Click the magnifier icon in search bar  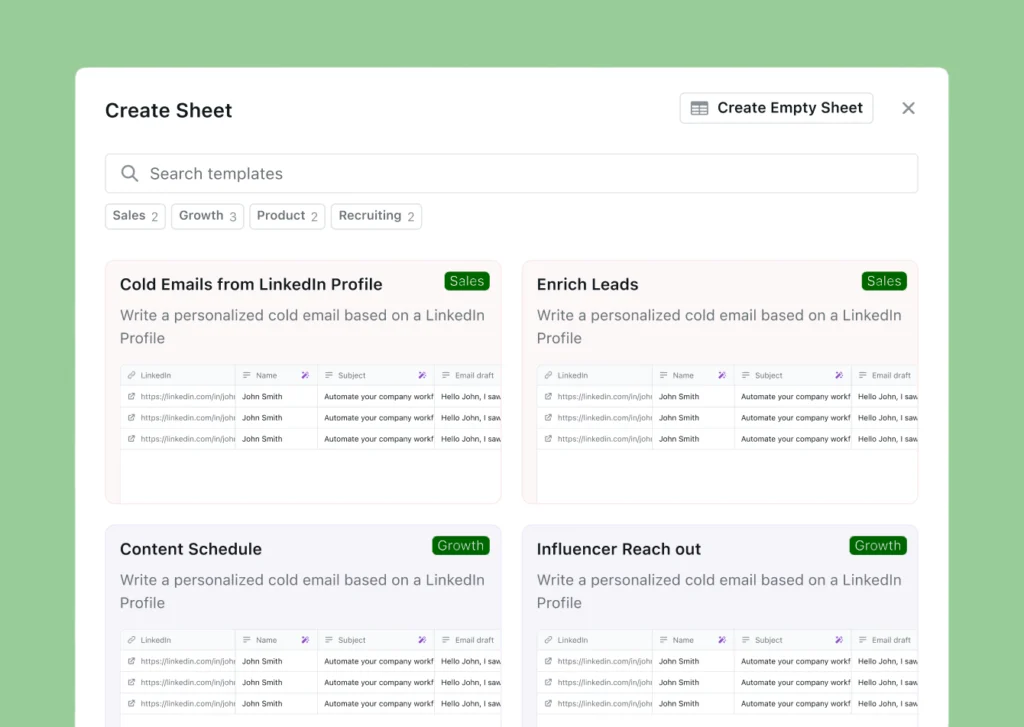(129, 174)
